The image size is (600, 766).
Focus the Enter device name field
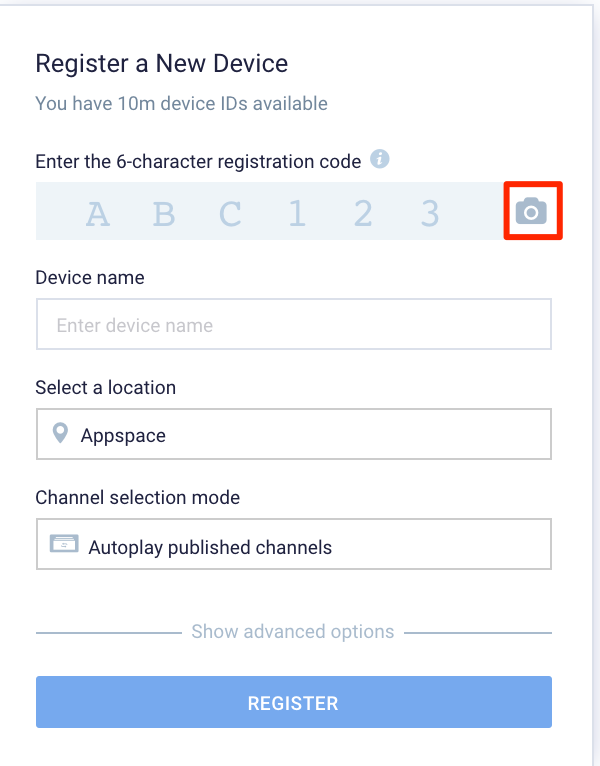(x=294, y=324)
